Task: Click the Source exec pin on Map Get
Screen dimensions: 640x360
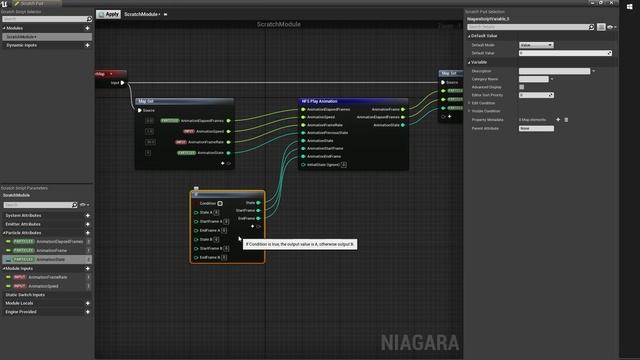Action: click(x=140, y=110)
